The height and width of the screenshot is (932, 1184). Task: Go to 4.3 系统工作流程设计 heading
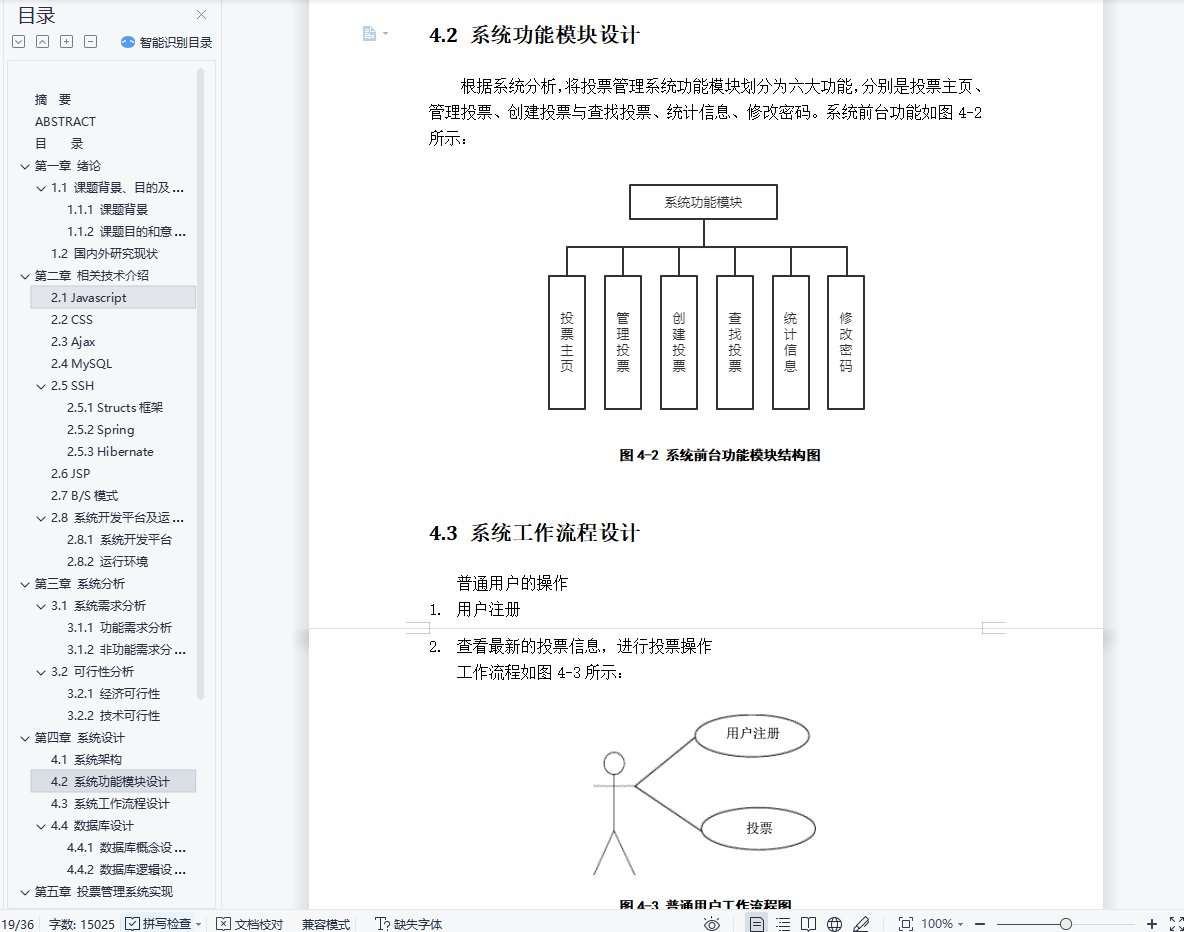[x=111, y=804]
